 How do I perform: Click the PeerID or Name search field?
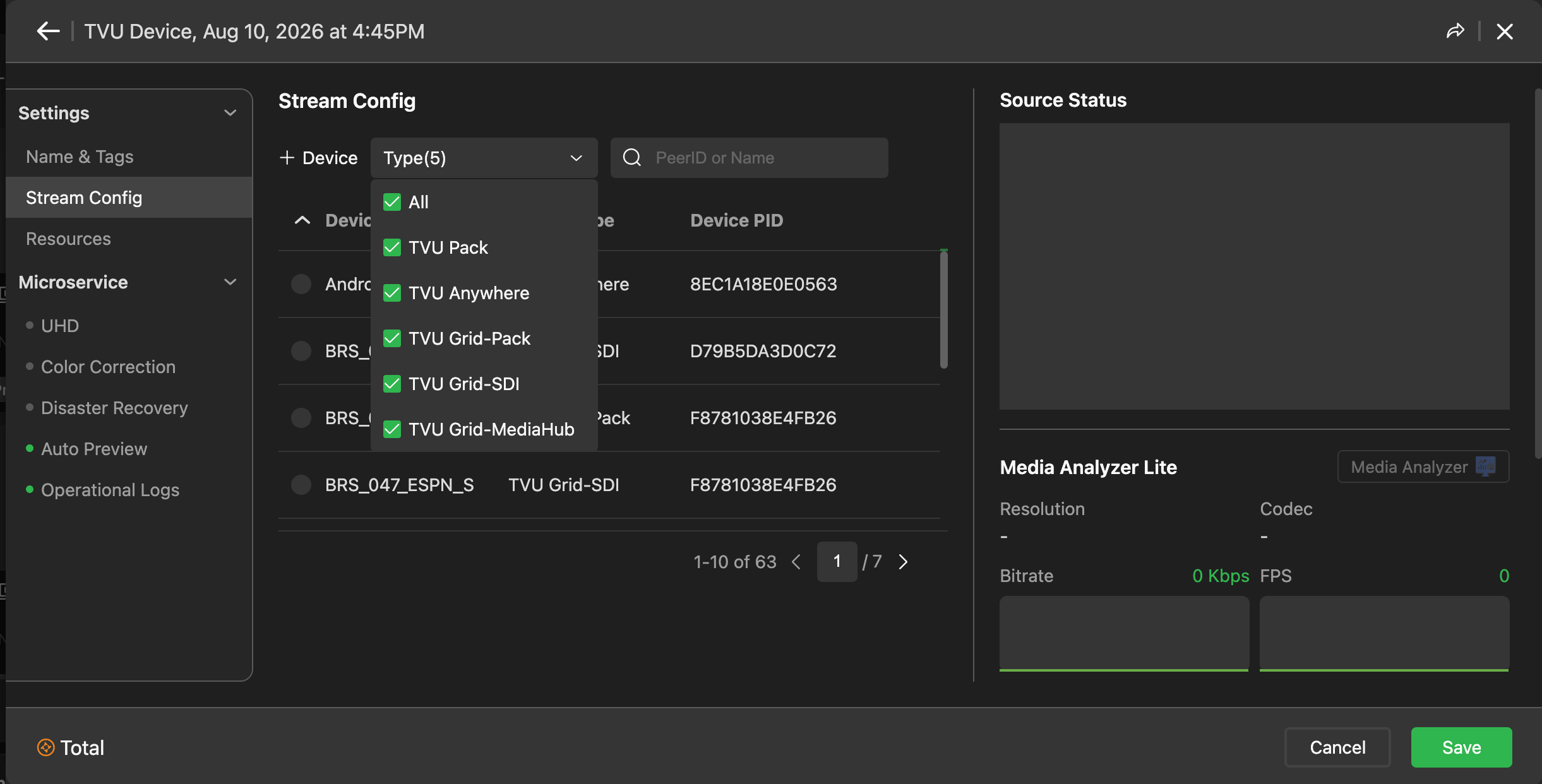pyautogui.click(x=749, y=158)
